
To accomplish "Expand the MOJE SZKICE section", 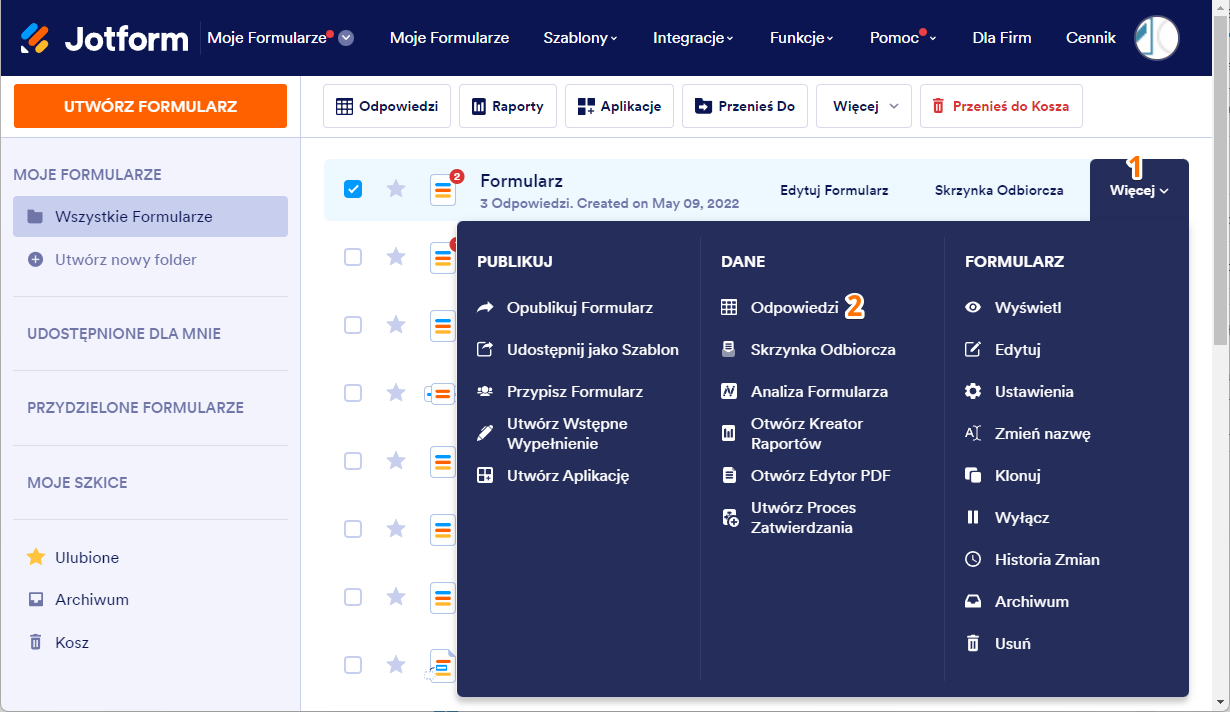I will (77, 483).
